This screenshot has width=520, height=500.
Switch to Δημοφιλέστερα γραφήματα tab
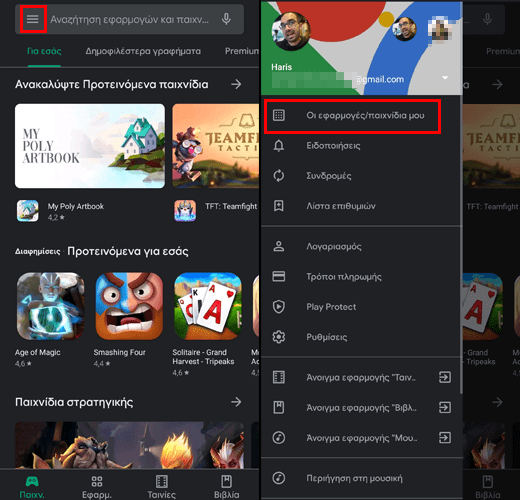(143, 51)
